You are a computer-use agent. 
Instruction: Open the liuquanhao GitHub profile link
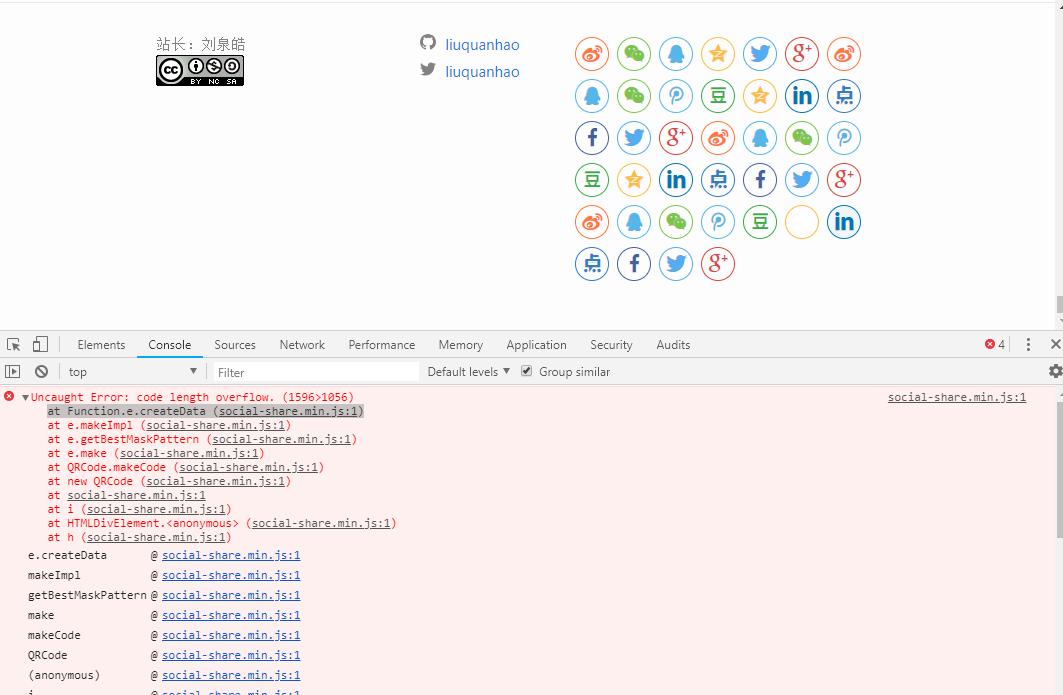coord(482,45)
